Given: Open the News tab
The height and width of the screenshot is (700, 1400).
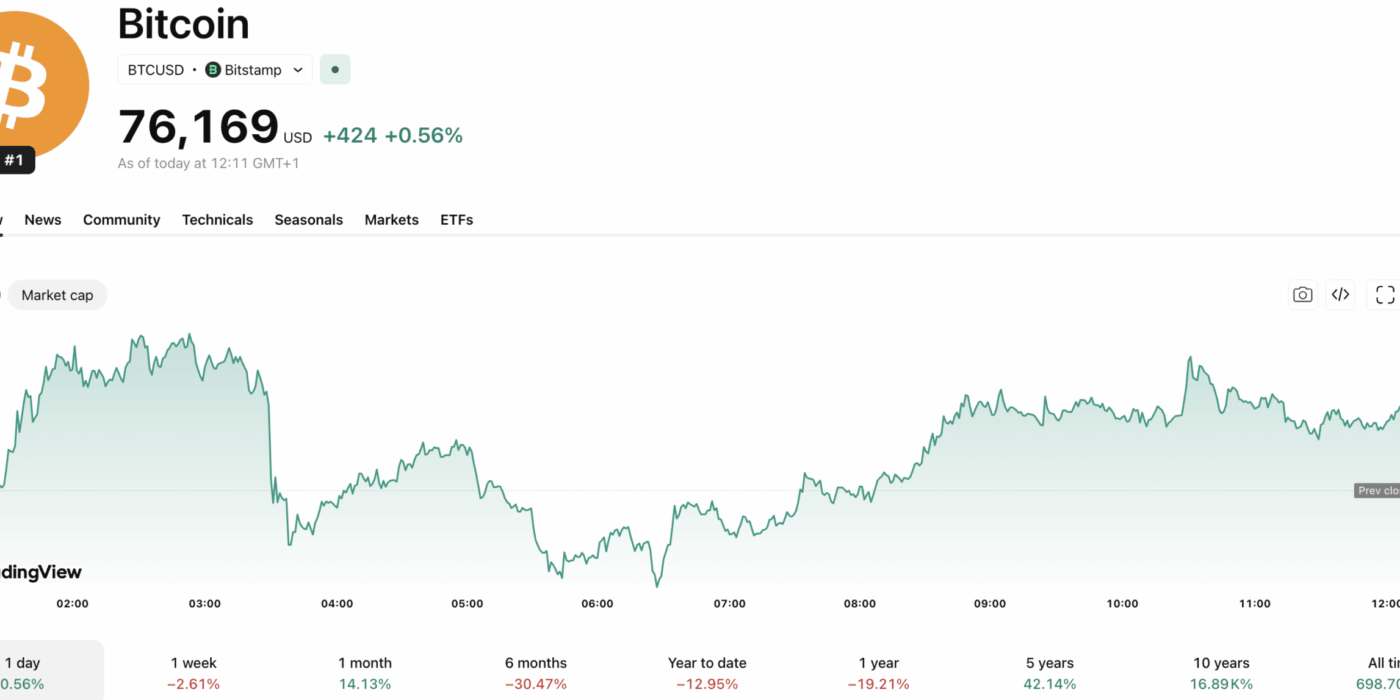Looking at the screenshot, I should point(43,220).
